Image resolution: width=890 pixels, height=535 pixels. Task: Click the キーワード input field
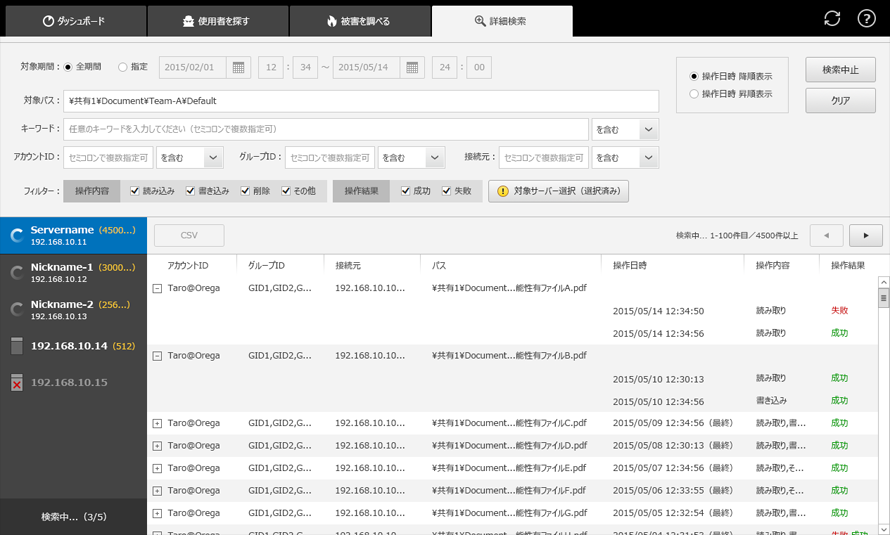tap(325, 130)
